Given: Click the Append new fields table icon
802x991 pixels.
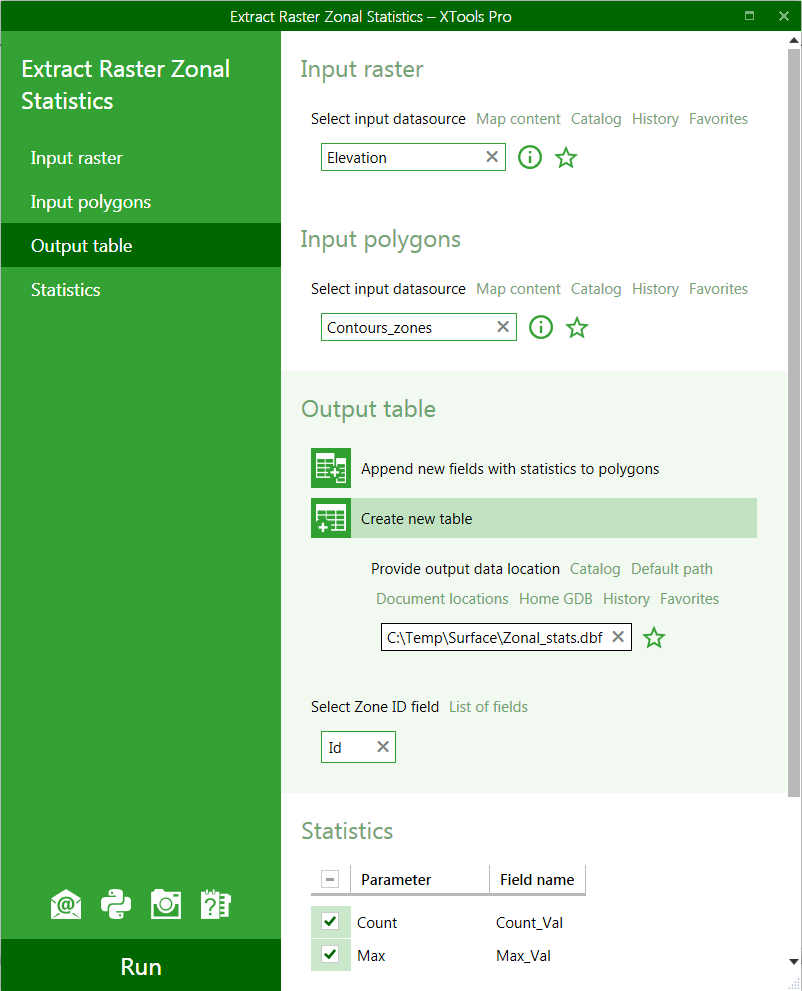Looking at the screenshot, I should (331, 468).
